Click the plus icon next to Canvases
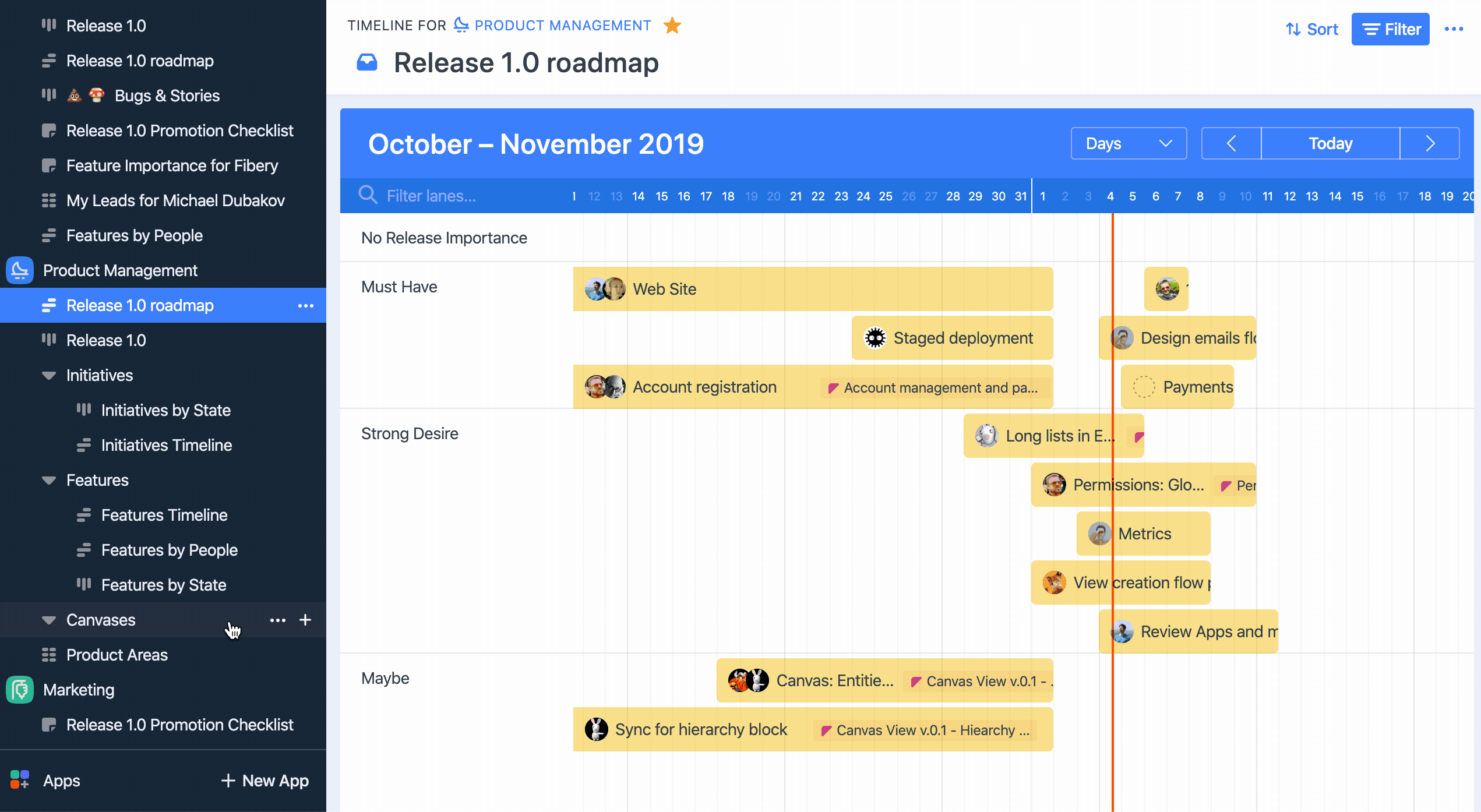 (x=305, y=620)
